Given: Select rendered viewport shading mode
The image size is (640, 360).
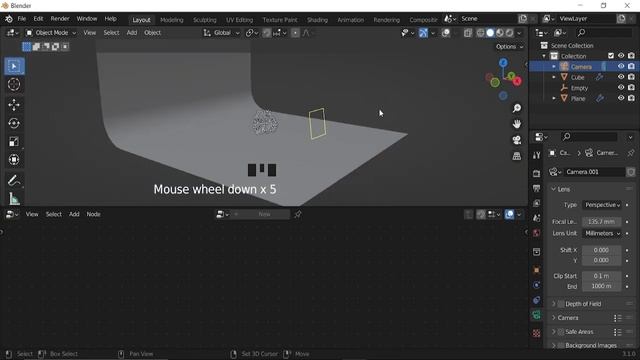Looking at the screenshot, I should pyautogui.click(x=509, y=33).
